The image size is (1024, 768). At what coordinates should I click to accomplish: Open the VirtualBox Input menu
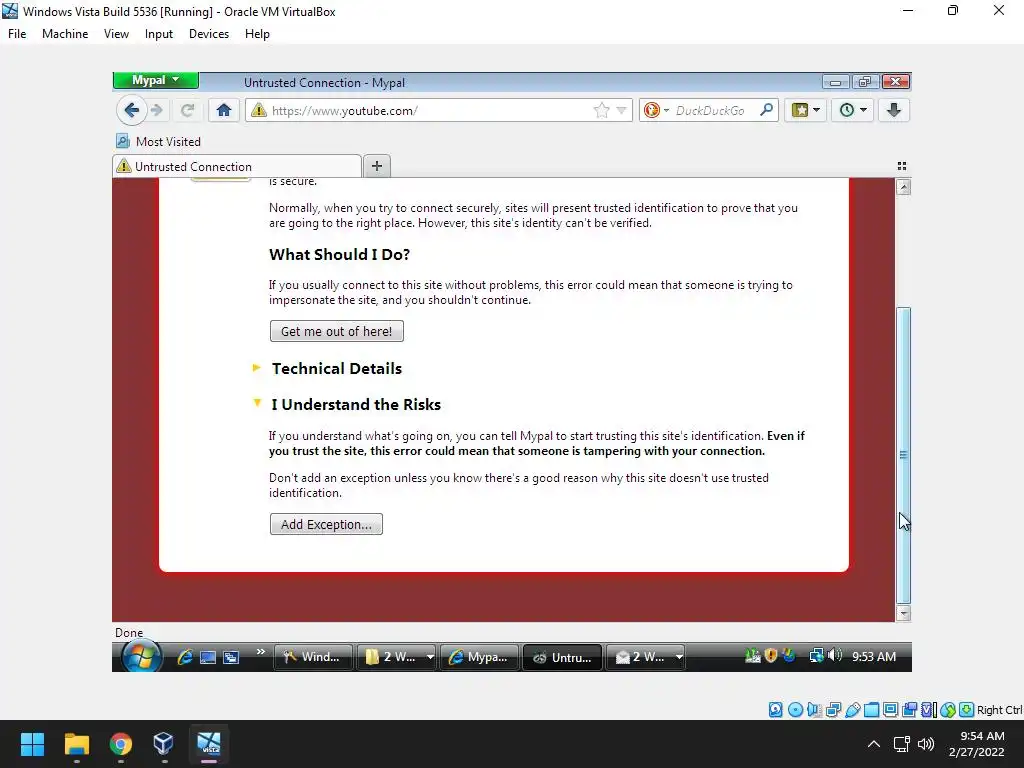tap(159, 34)
